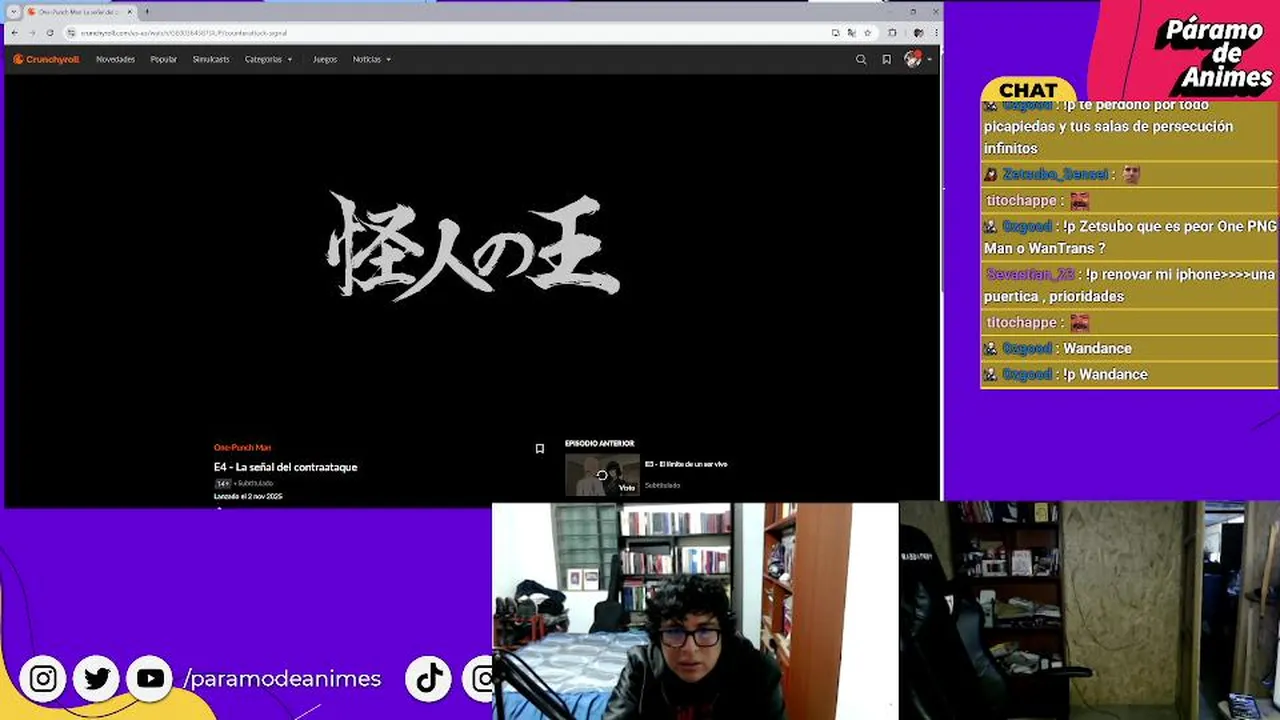
Task: Reload the page with the browser refresh icon
Action: tap(51, 32)
